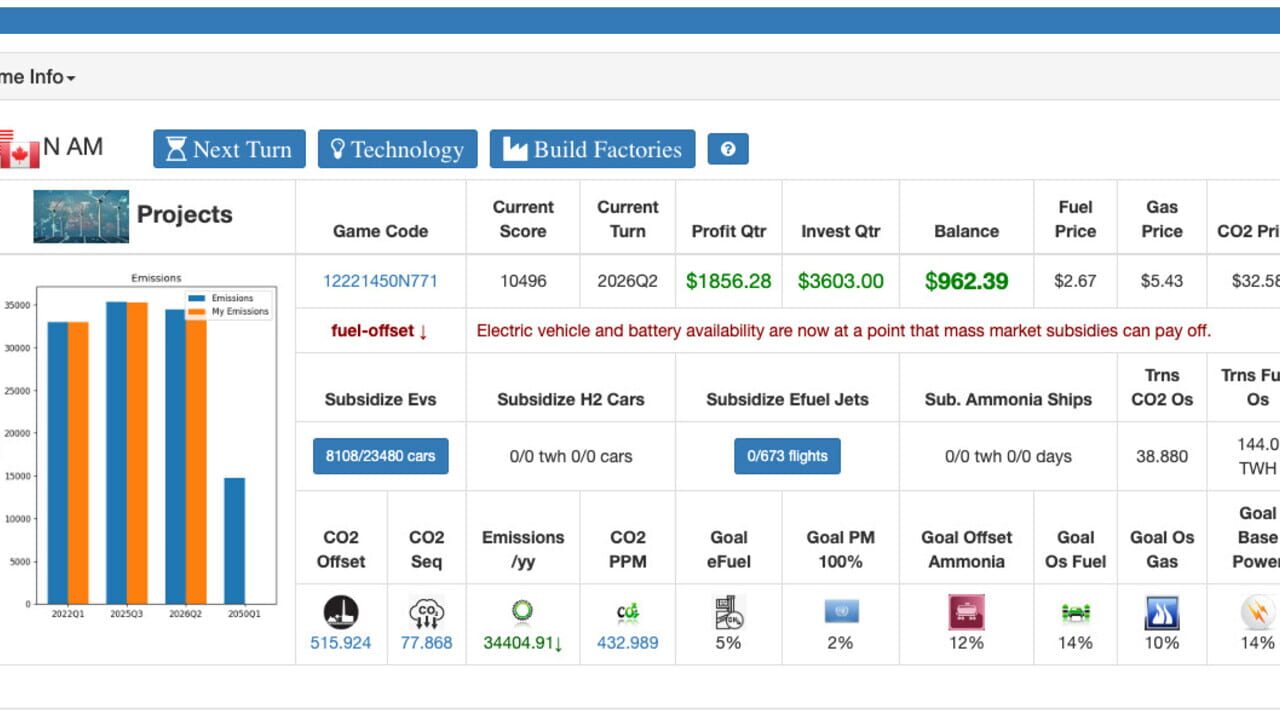
Task: Click the 0/673 flights subsidy button
Action: pyautogui.click(x=787, y=456)
